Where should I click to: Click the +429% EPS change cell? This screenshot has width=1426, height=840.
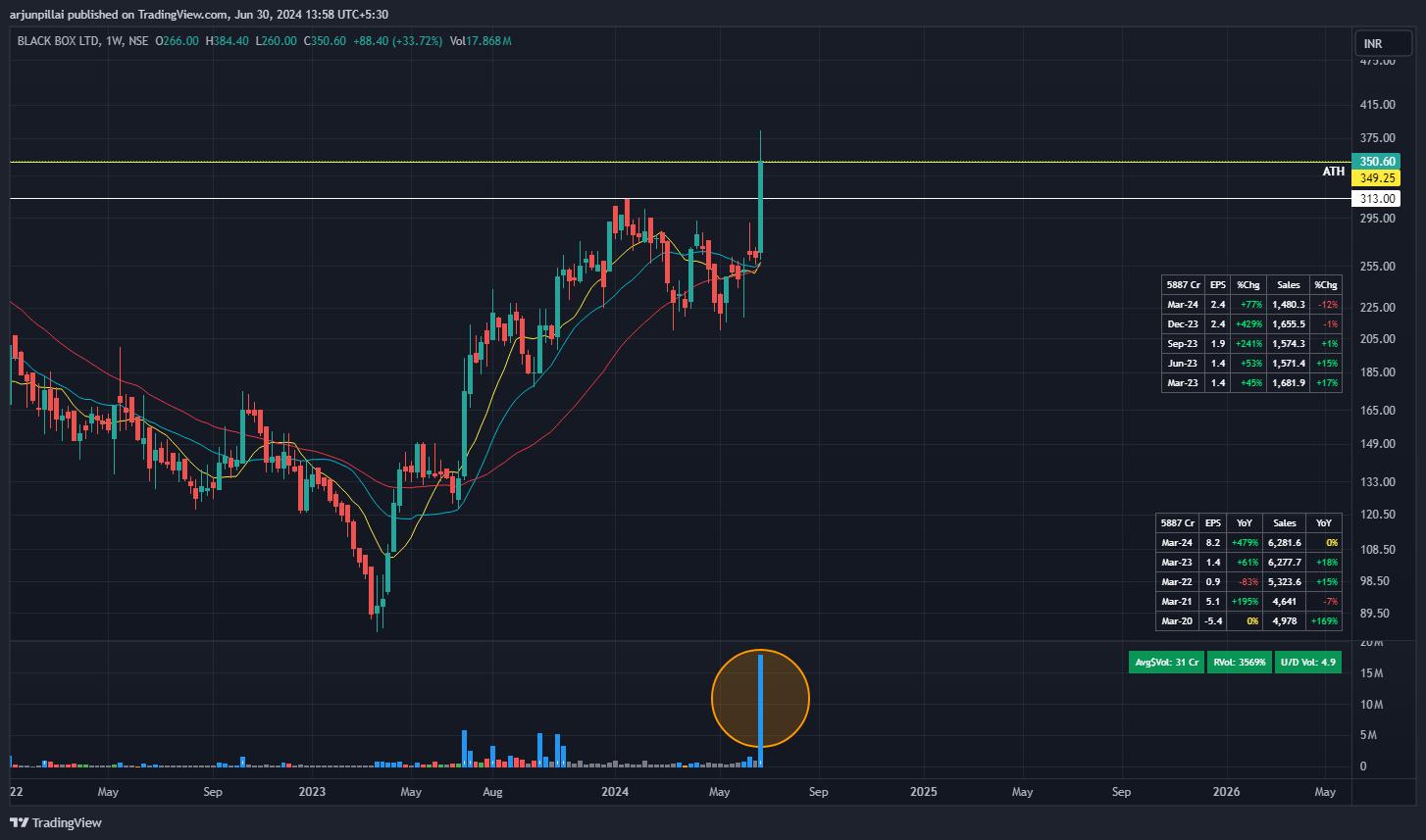coord(1248,324)
